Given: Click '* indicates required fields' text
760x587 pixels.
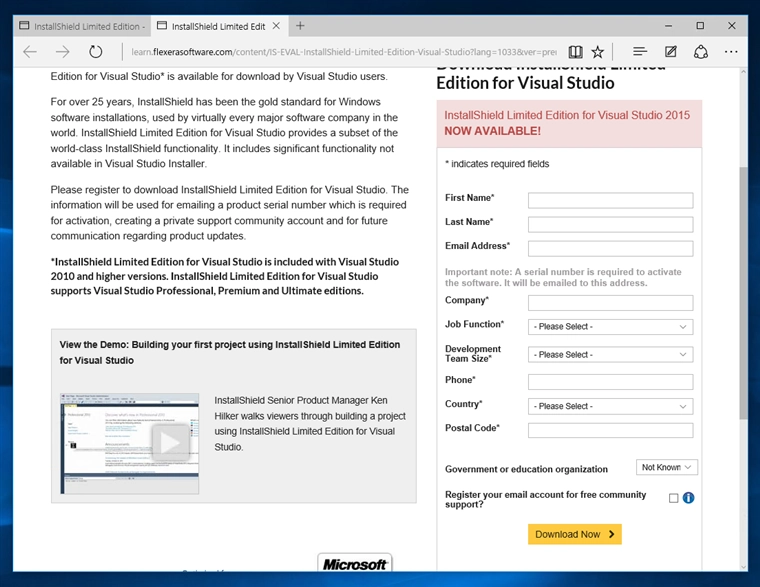Looking at the screenshot, I should click(497, 164).
